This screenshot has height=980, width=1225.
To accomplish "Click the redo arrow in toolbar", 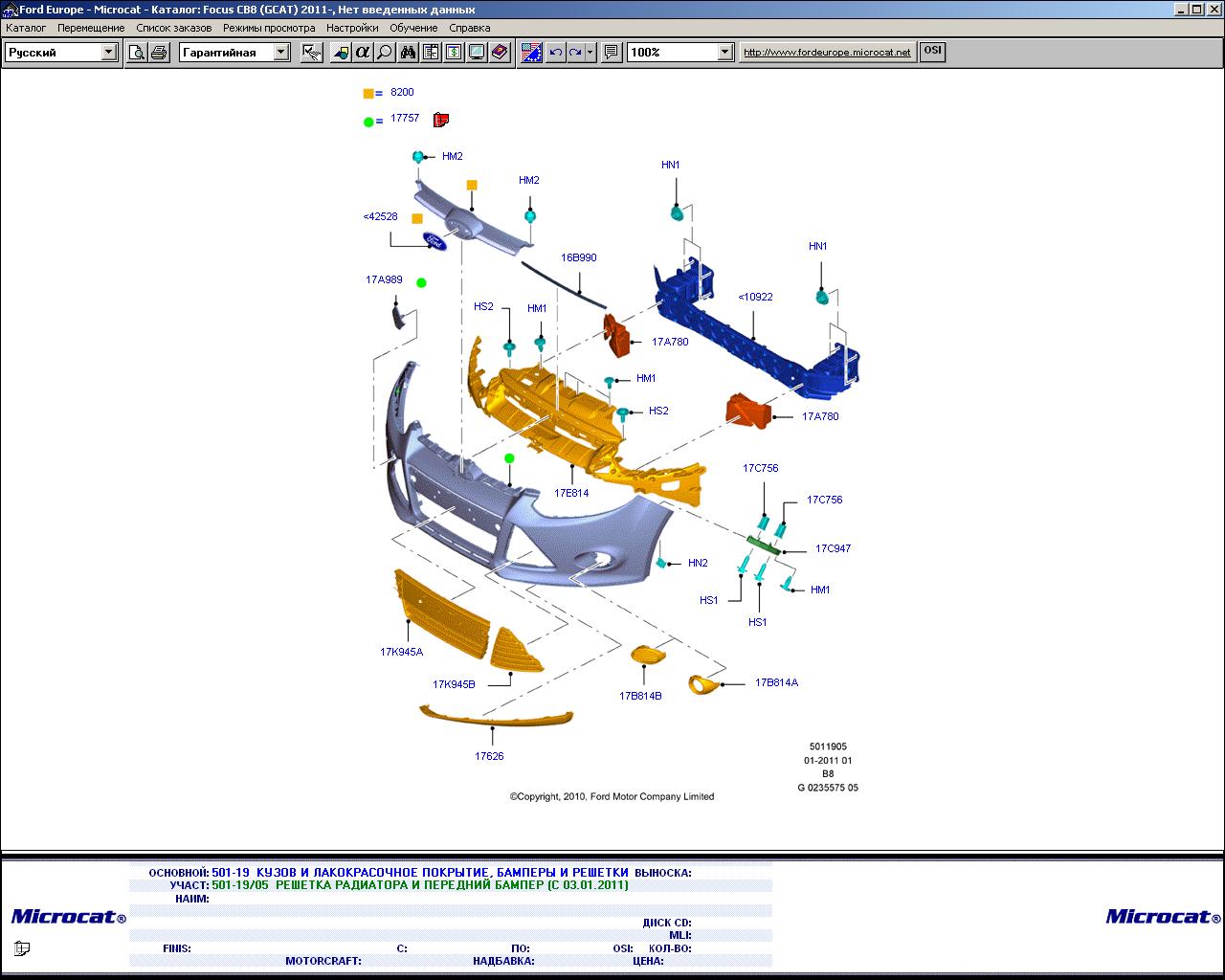I will 575,53.
